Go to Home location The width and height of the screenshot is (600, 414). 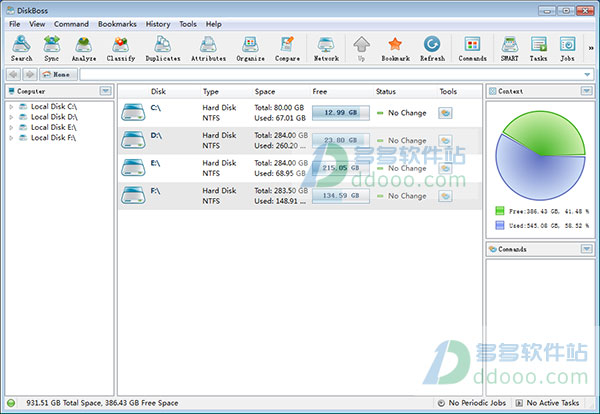coord(58,74)
